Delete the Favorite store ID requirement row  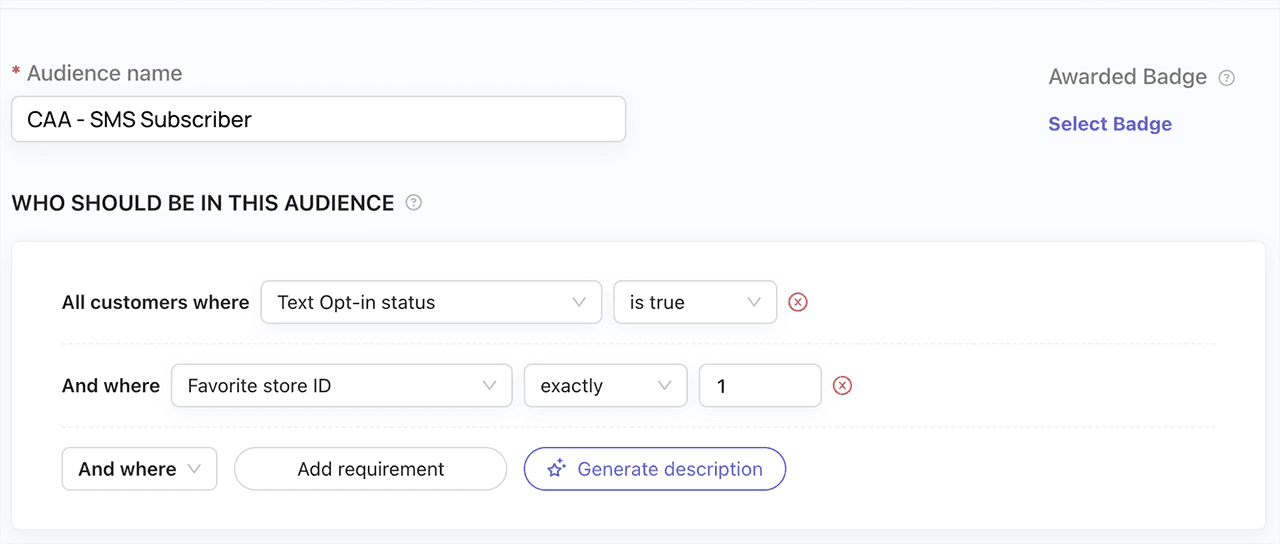[x=842, y=386]
